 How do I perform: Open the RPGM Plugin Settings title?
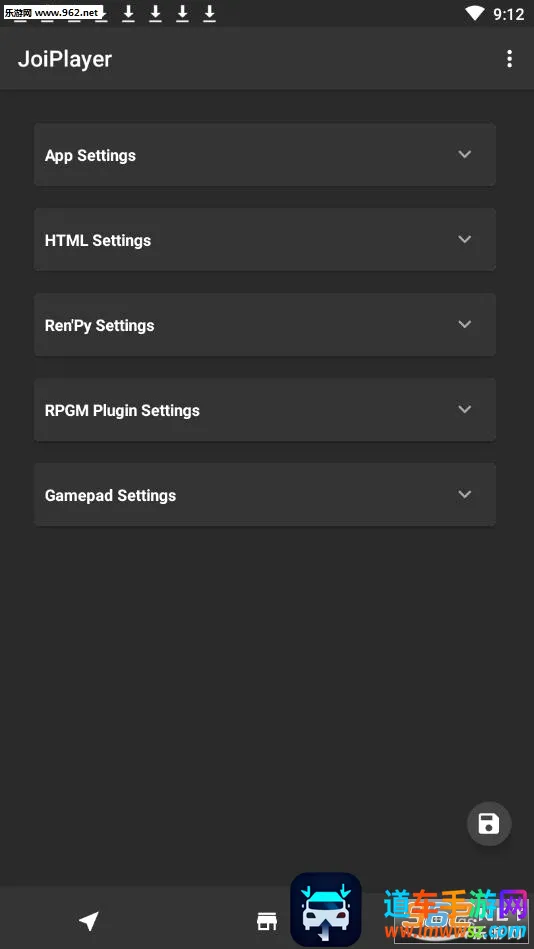coord(122,410)
